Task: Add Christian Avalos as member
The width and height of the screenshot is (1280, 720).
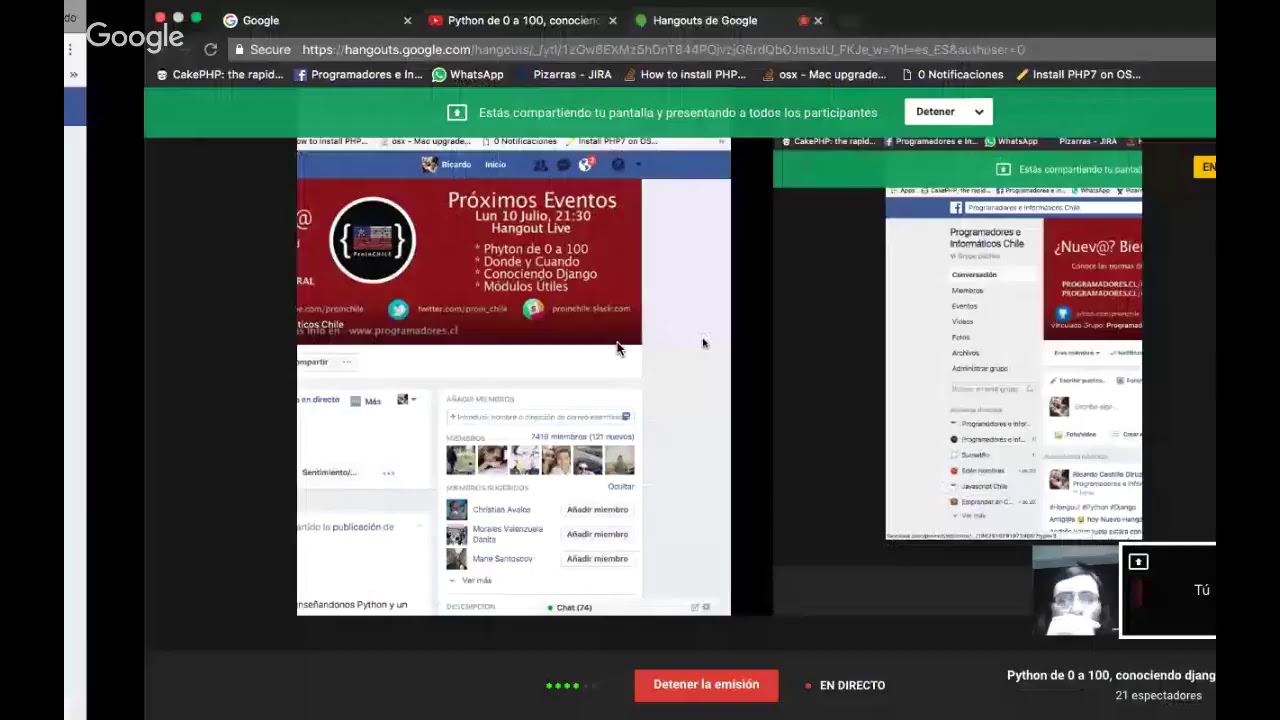Action: point(597,510)
